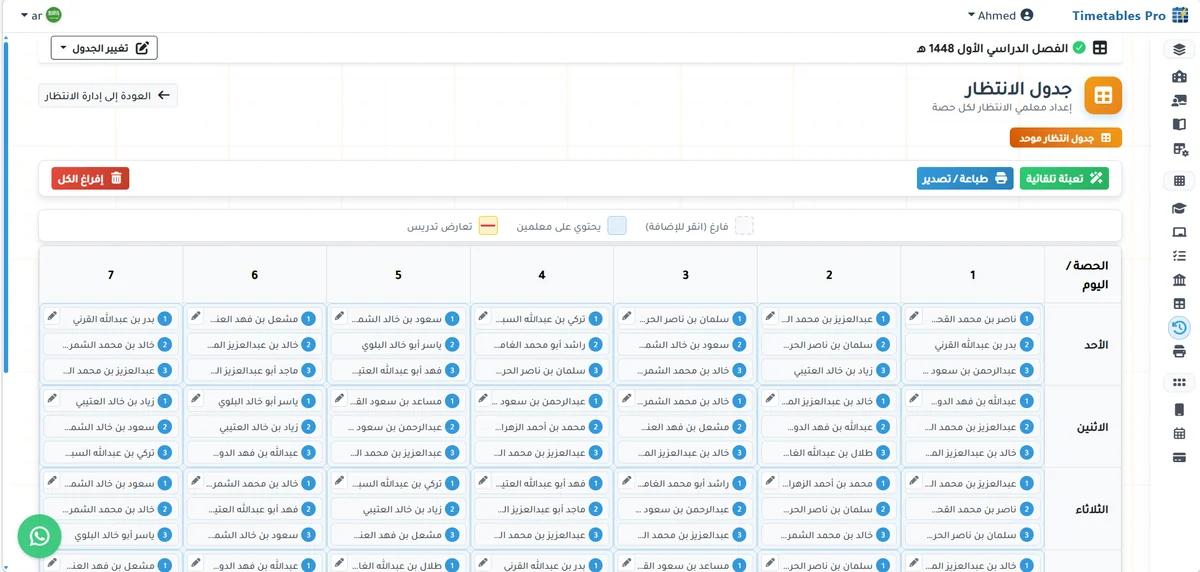This screenshot has width=1200, height=572.
Task: Edit waiting teachers for الثلاثاء period 1
Action: [914, 480]
